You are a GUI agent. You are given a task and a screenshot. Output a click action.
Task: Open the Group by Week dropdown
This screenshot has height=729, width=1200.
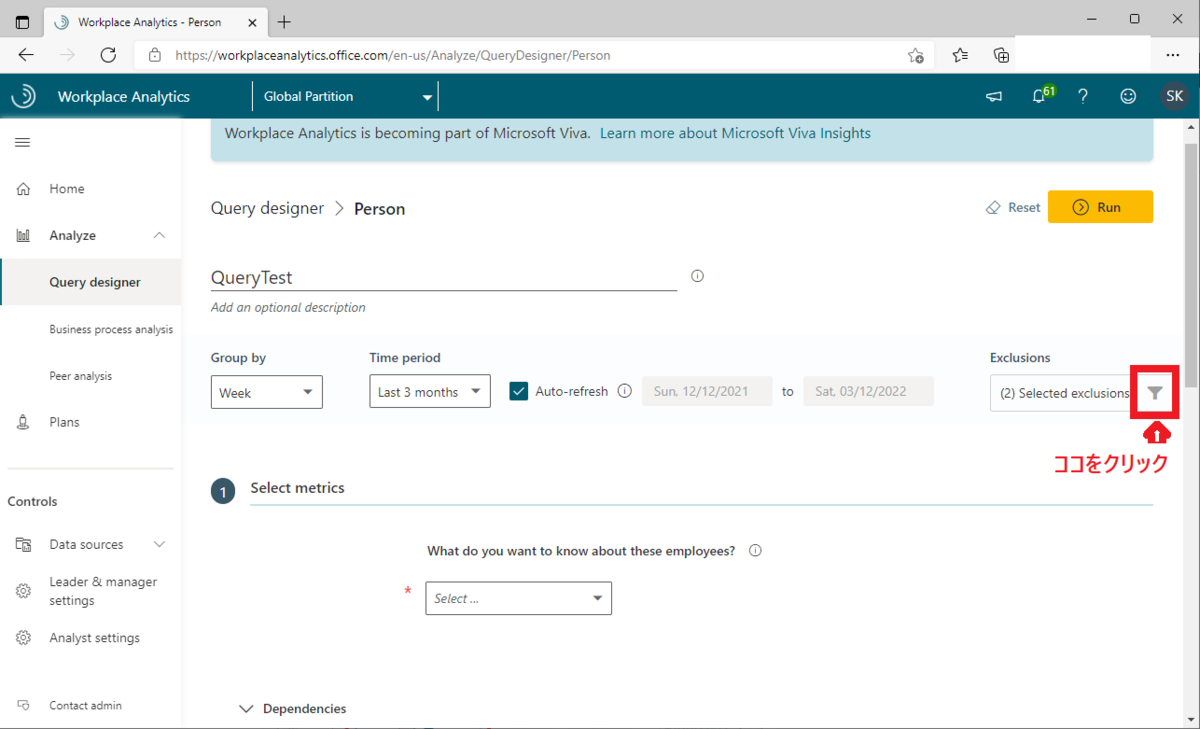(266, 392)
